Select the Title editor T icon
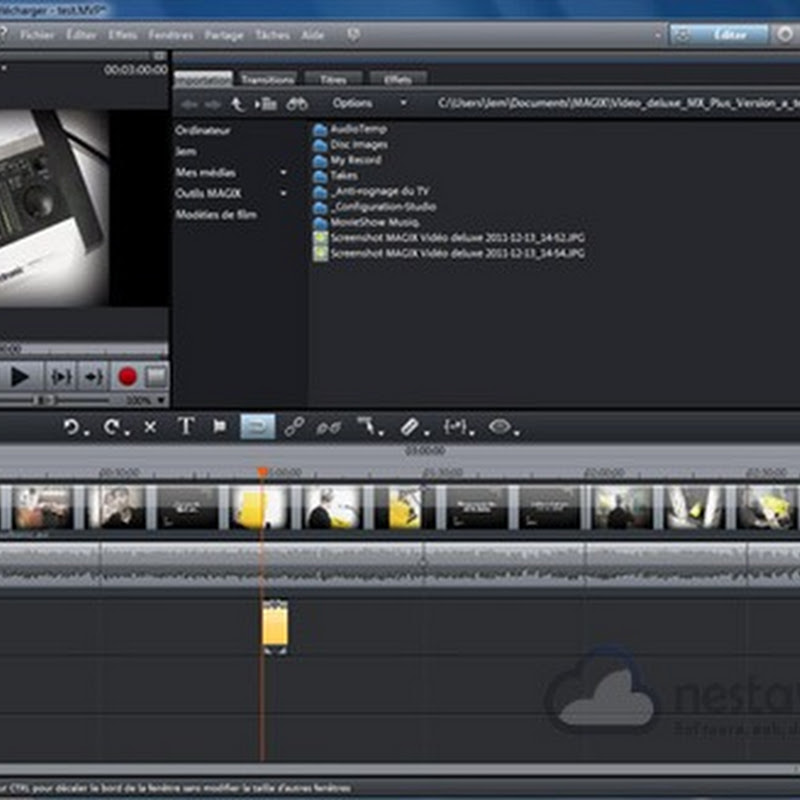The width and height of the screenshot is (800, 800). [185, 427]
